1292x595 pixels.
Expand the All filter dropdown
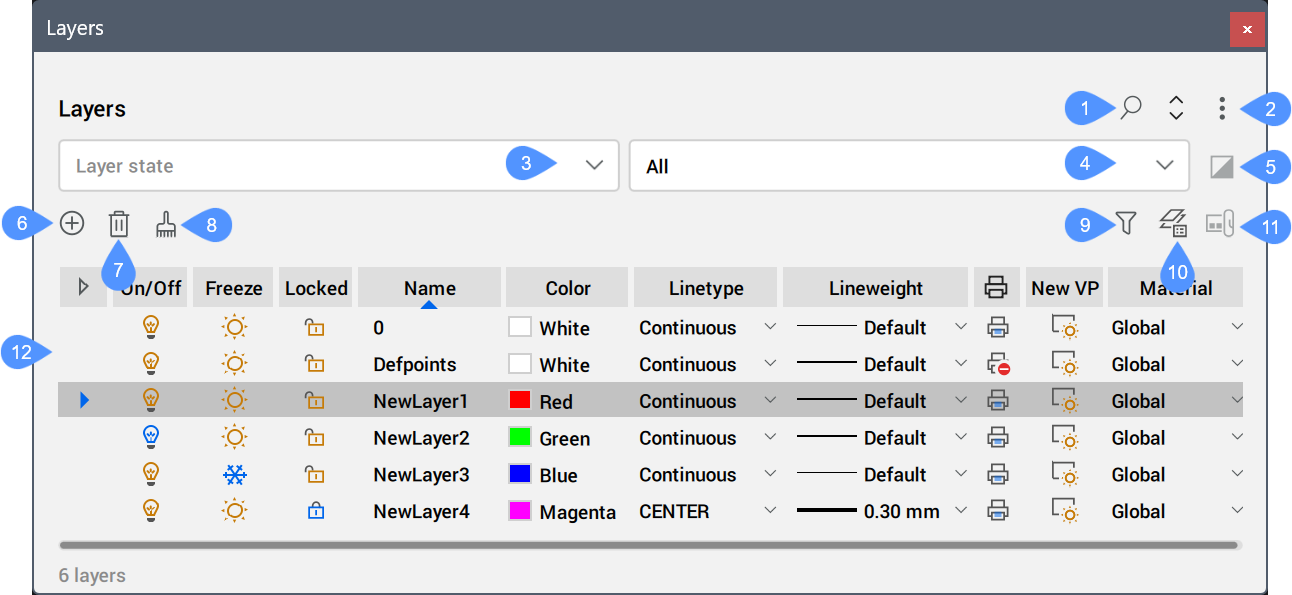(1164, 165)
